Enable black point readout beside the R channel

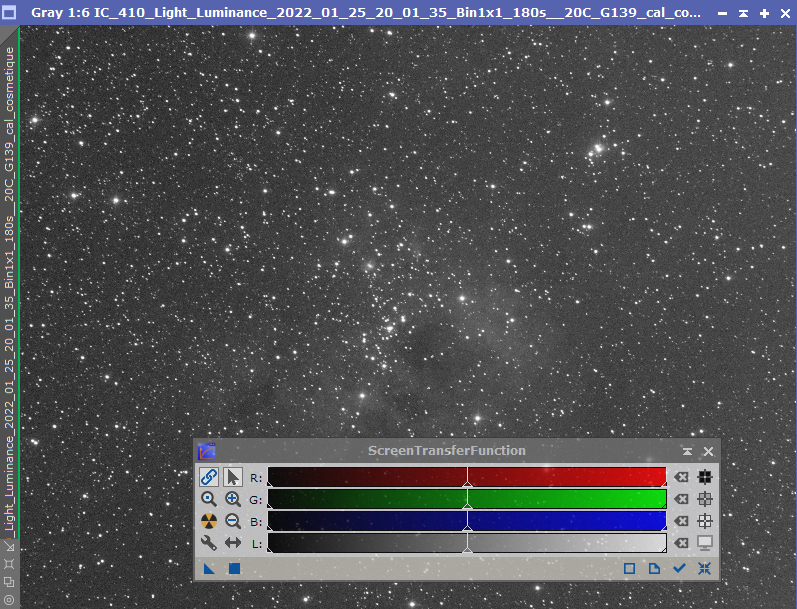pos(705,477)
